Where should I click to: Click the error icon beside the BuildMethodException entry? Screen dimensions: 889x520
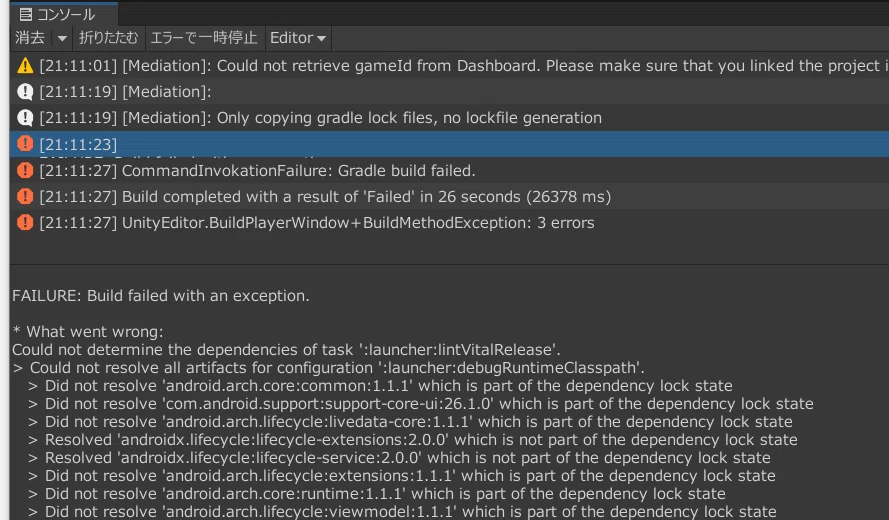coord(25,222)
